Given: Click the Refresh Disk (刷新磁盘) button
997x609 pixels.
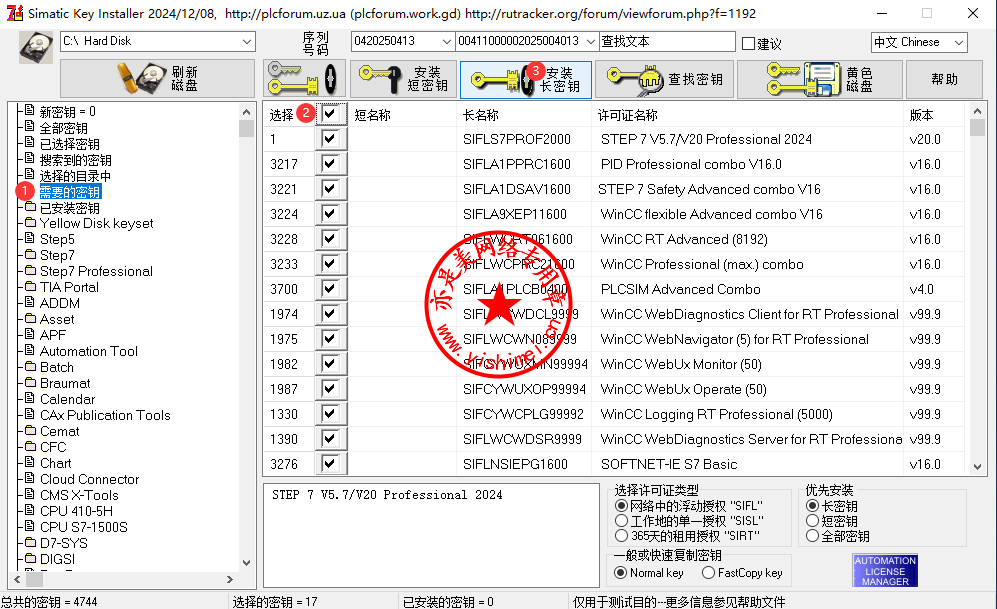Looking at the screenshot, I should (157, 79).
